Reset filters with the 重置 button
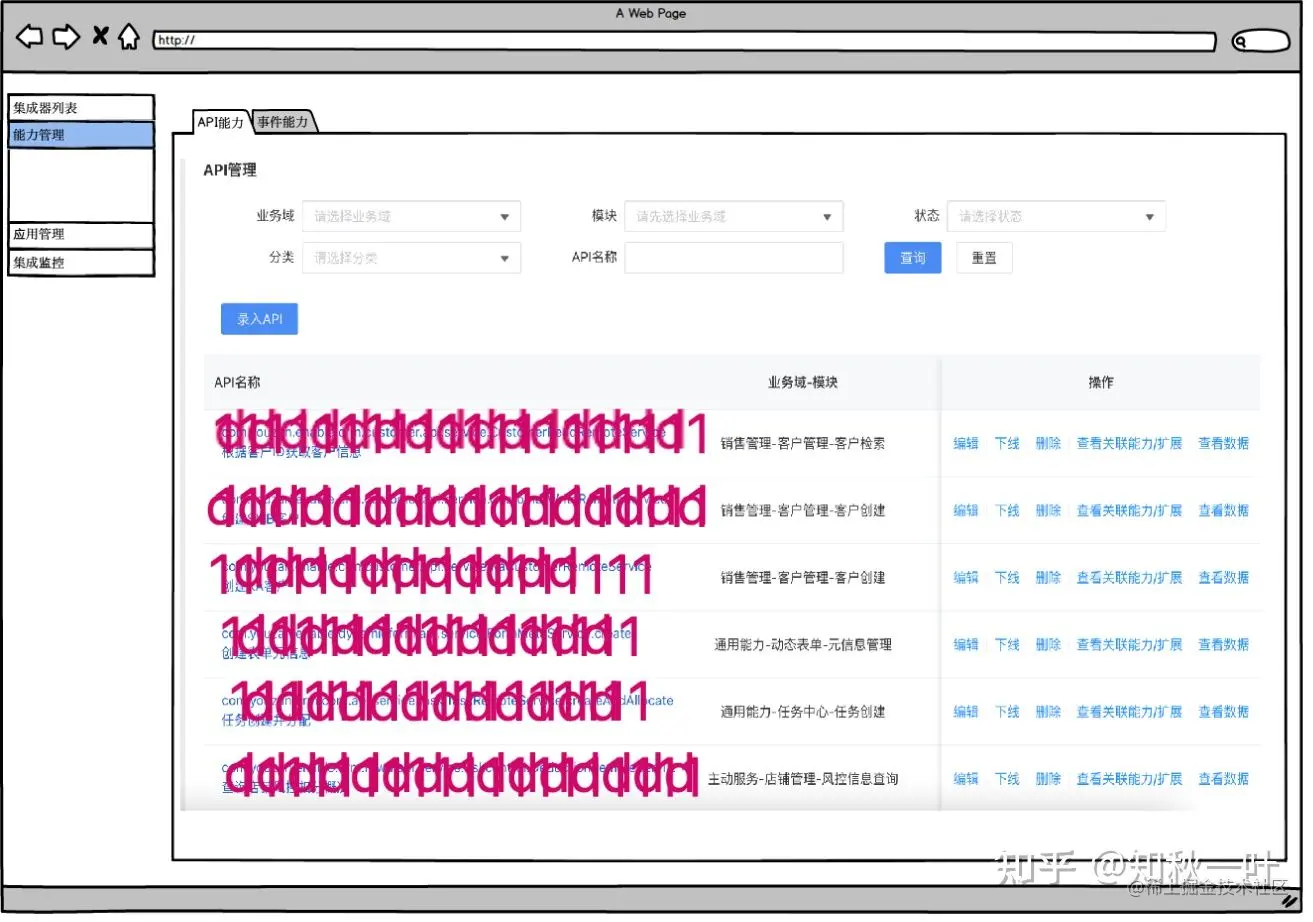Image resolution: width=1313 pixels, height=922 pixels. [984, 258]
